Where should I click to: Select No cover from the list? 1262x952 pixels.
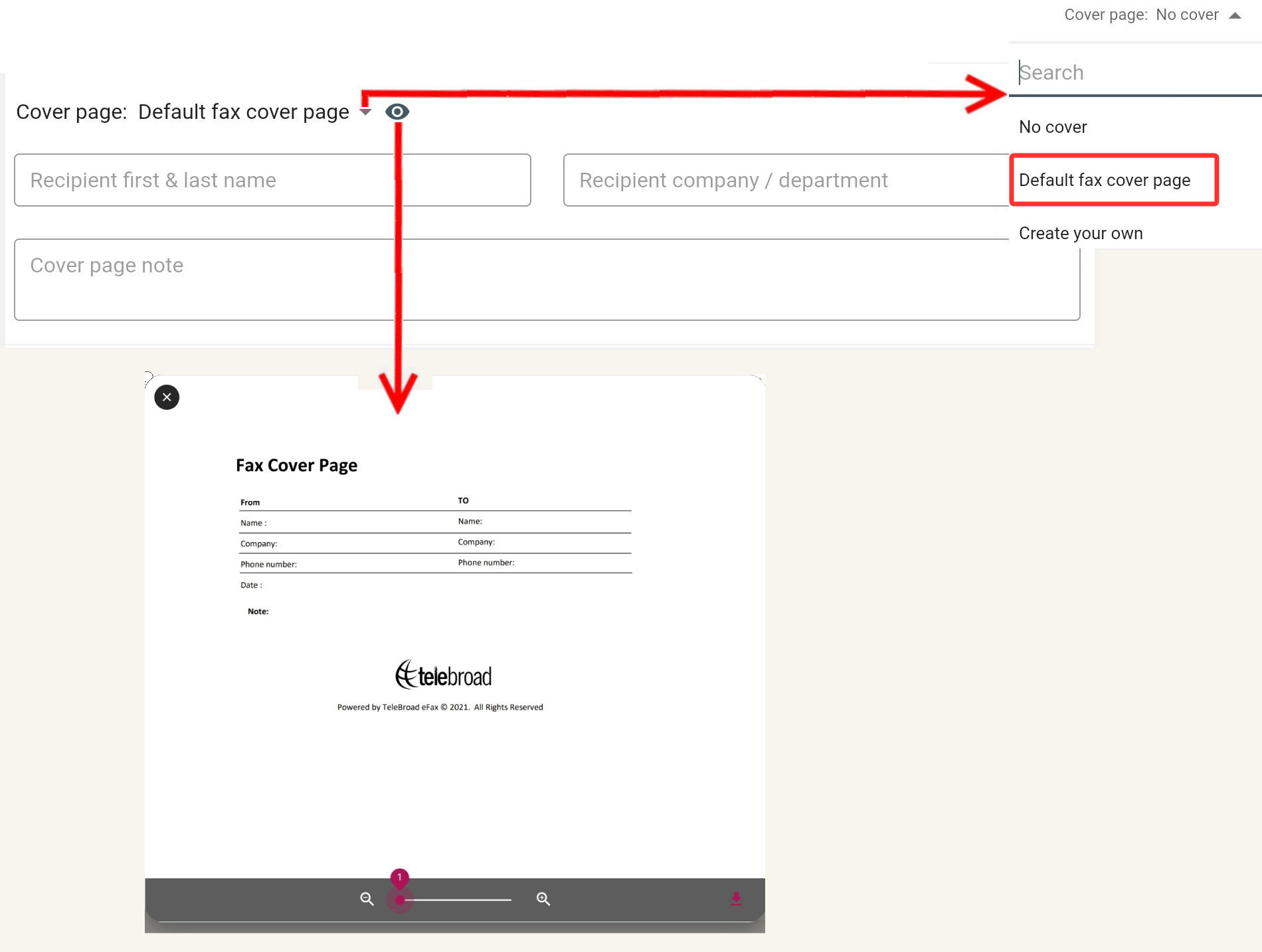click(x=1053, y=127)
